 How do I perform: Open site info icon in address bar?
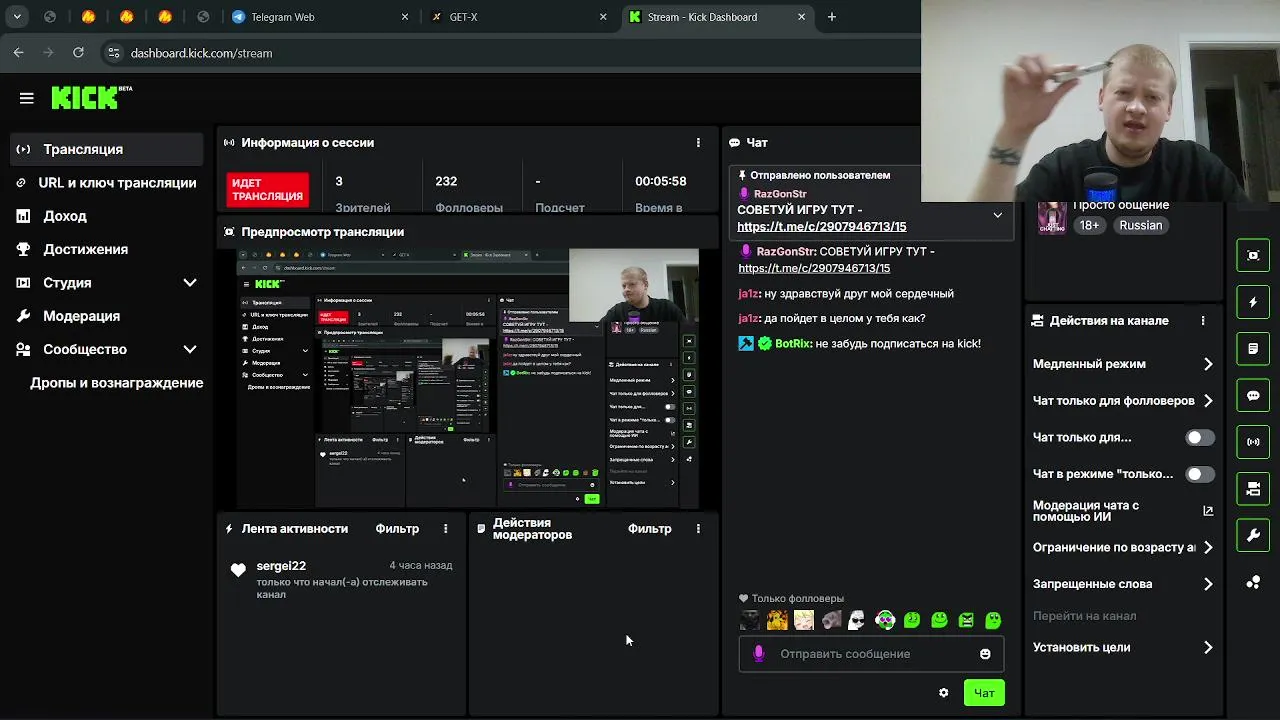[x=113, y=53]
